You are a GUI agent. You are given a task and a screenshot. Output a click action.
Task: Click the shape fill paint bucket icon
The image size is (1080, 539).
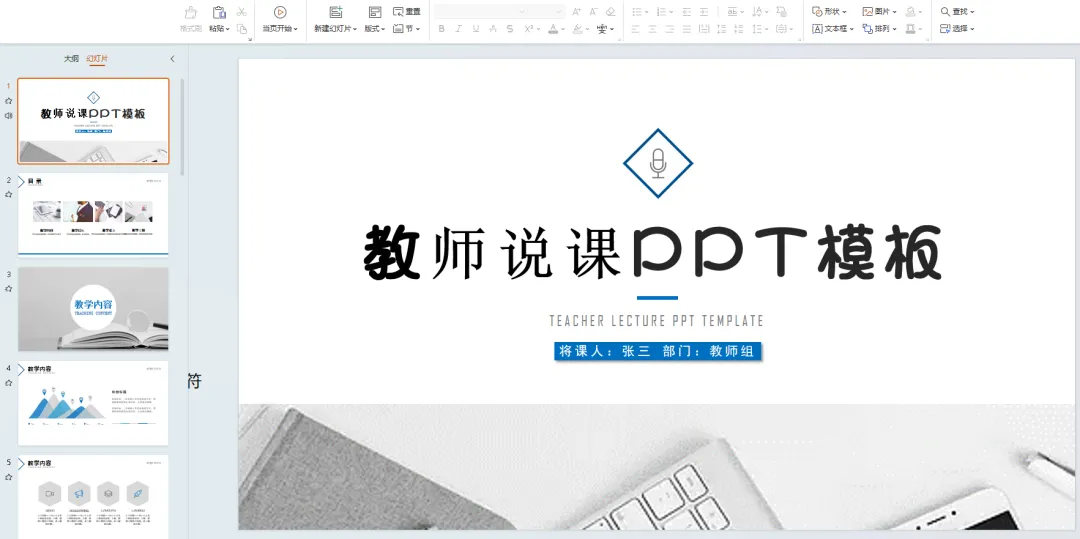913,12
